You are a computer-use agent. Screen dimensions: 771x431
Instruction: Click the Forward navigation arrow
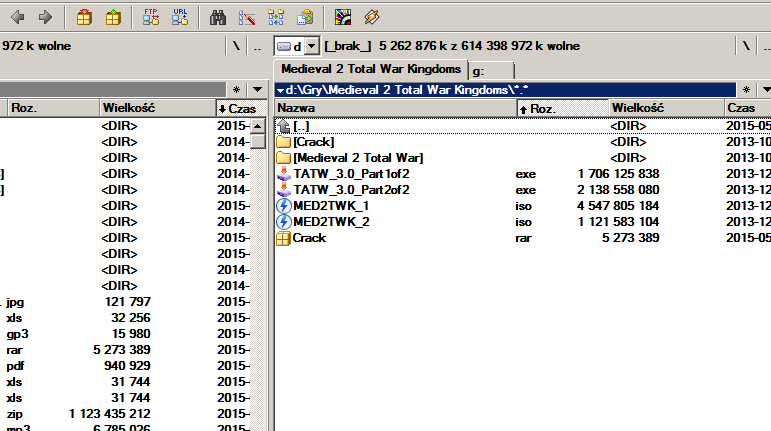[44, 17]
